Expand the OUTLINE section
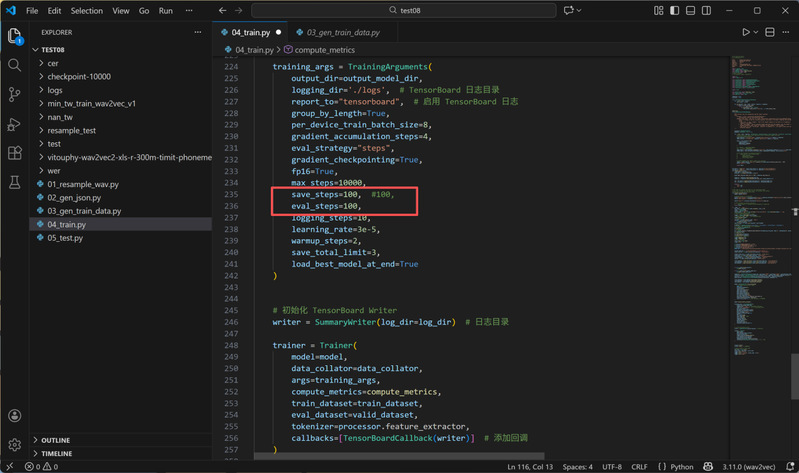Viewport: 799px width, 473px height. pos(56,440)
